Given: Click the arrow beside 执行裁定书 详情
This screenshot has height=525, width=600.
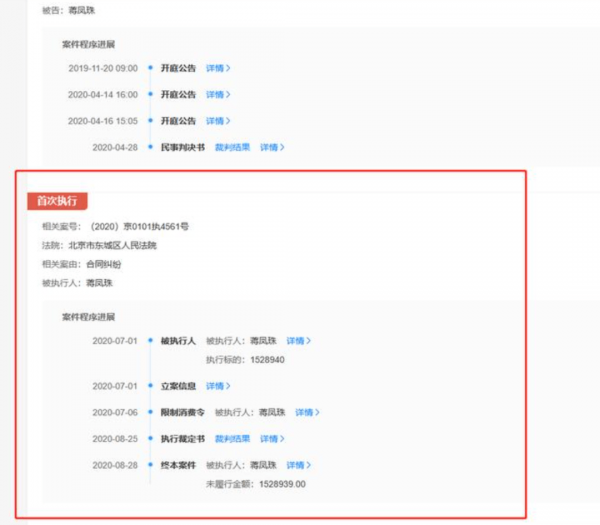Looking at the screenshot, I should [x=282, y=439].
